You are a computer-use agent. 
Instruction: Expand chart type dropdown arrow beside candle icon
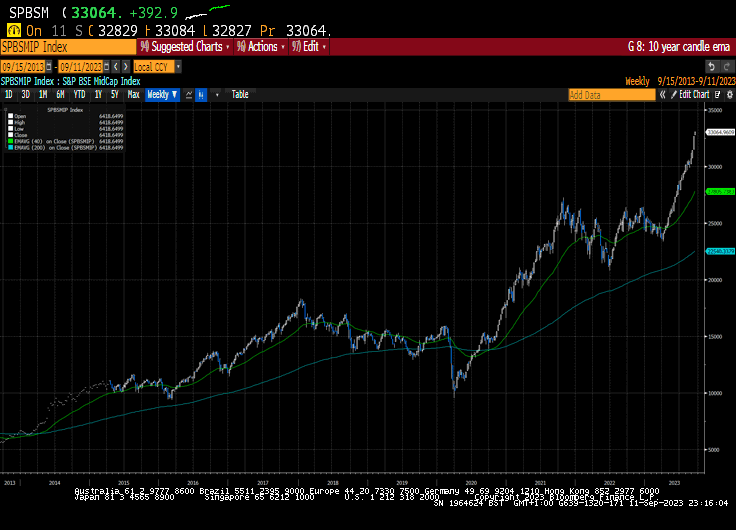pos(217,95)
